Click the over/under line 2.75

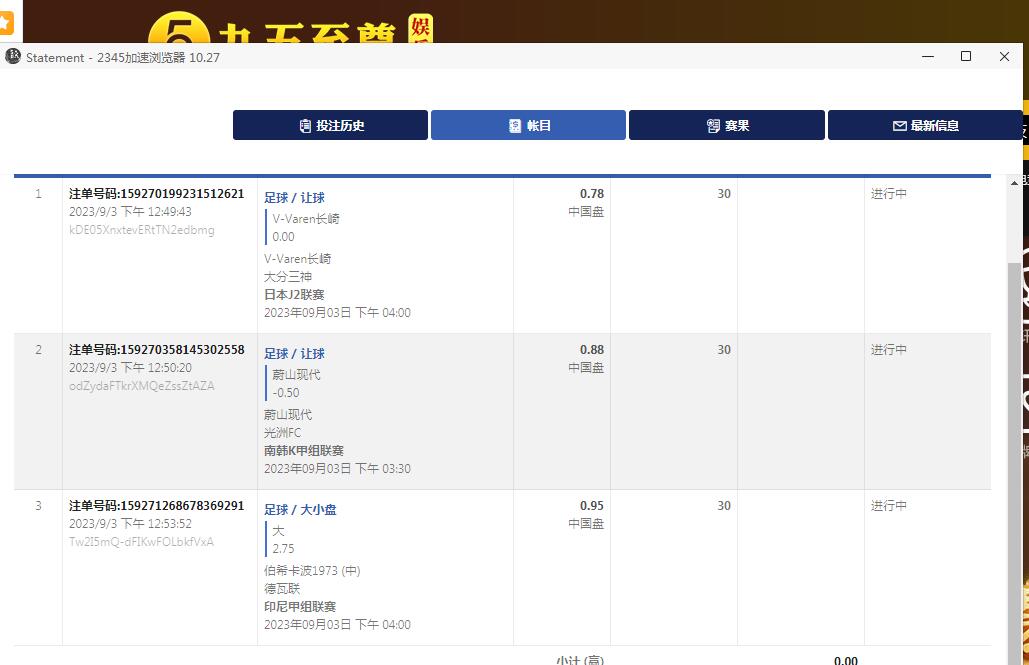coord(283,549)
